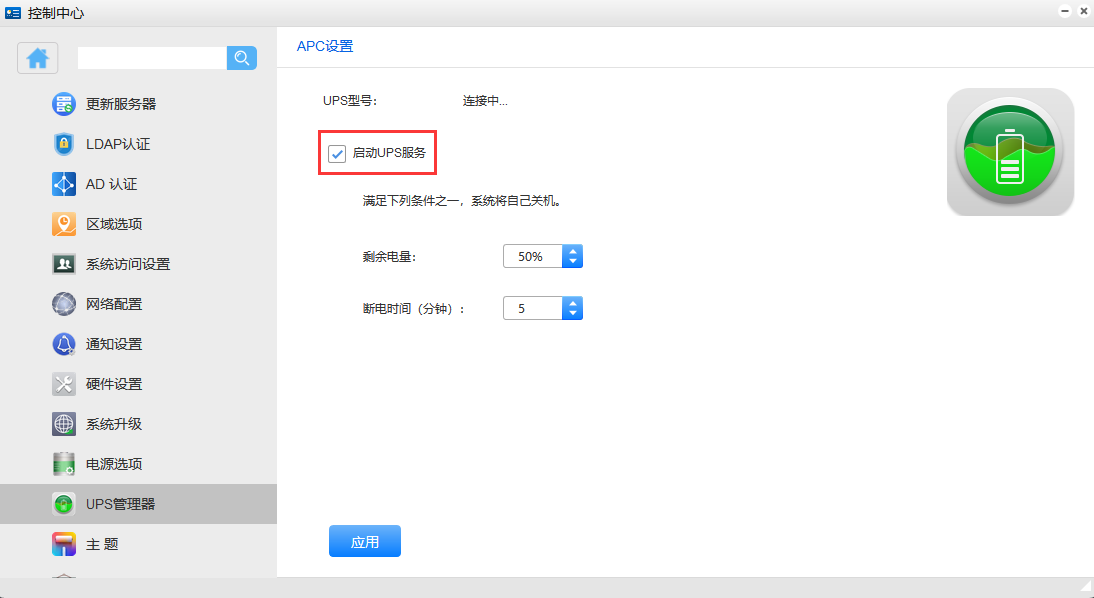1094x598 pixels.
Task: Go to 系统访问设置 menu item
Action: click(127, 264)
